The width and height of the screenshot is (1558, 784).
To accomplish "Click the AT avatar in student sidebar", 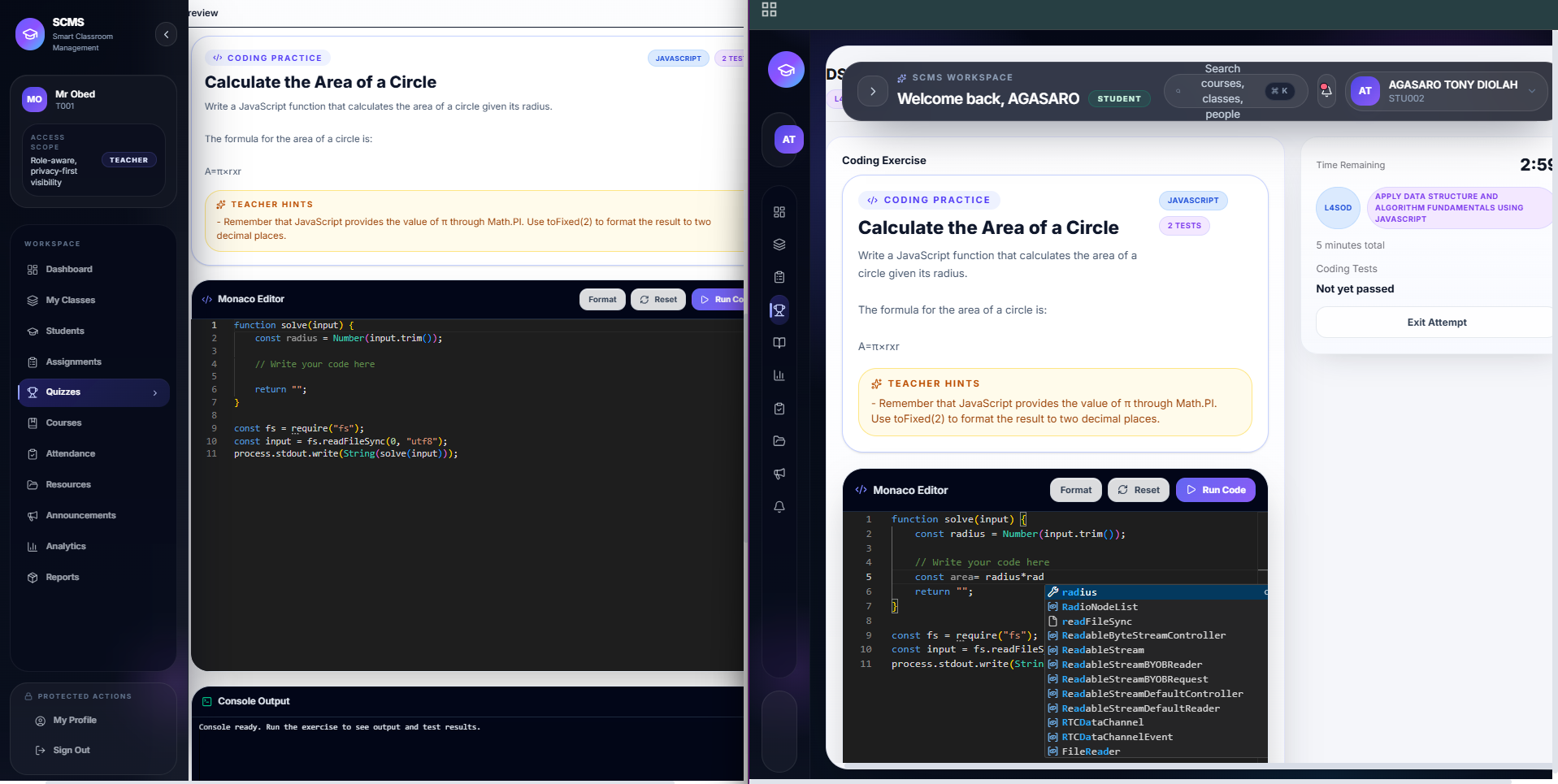I will 788,140.
